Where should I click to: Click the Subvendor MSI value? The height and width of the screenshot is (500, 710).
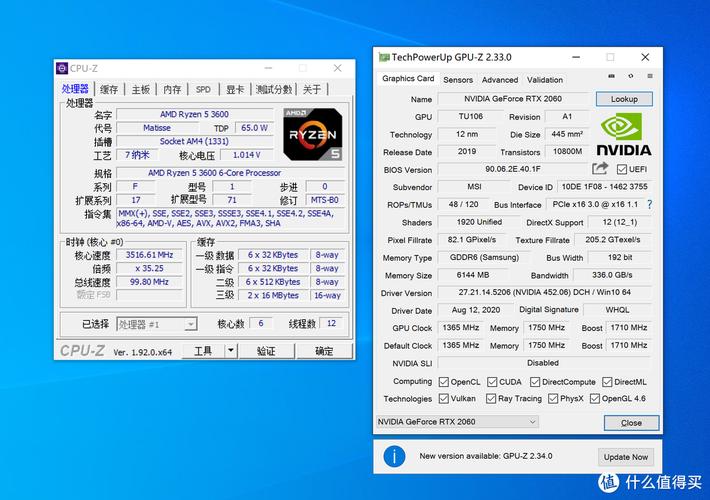474,187
